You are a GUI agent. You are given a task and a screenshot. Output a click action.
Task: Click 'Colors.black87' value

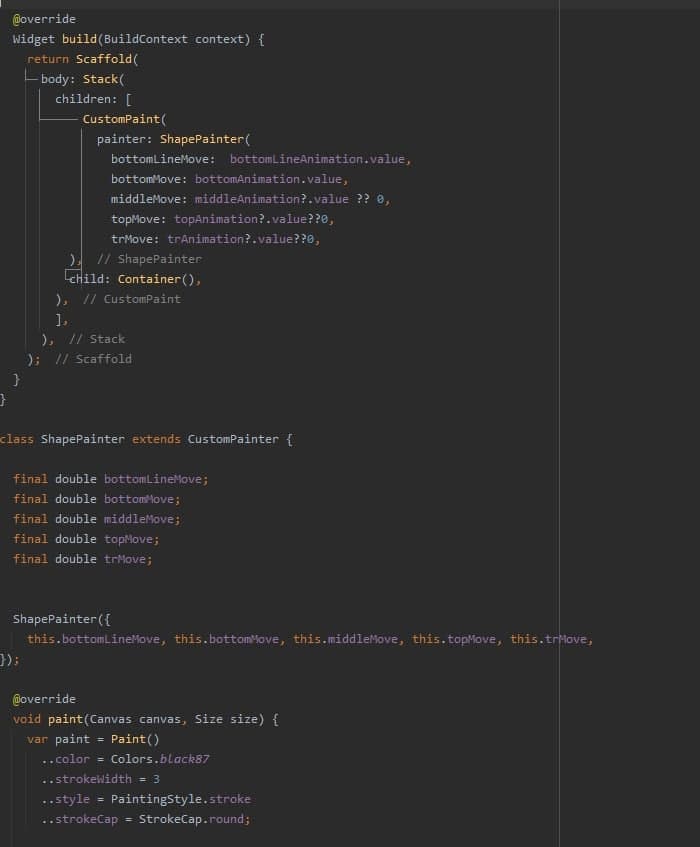click(160, 758)
